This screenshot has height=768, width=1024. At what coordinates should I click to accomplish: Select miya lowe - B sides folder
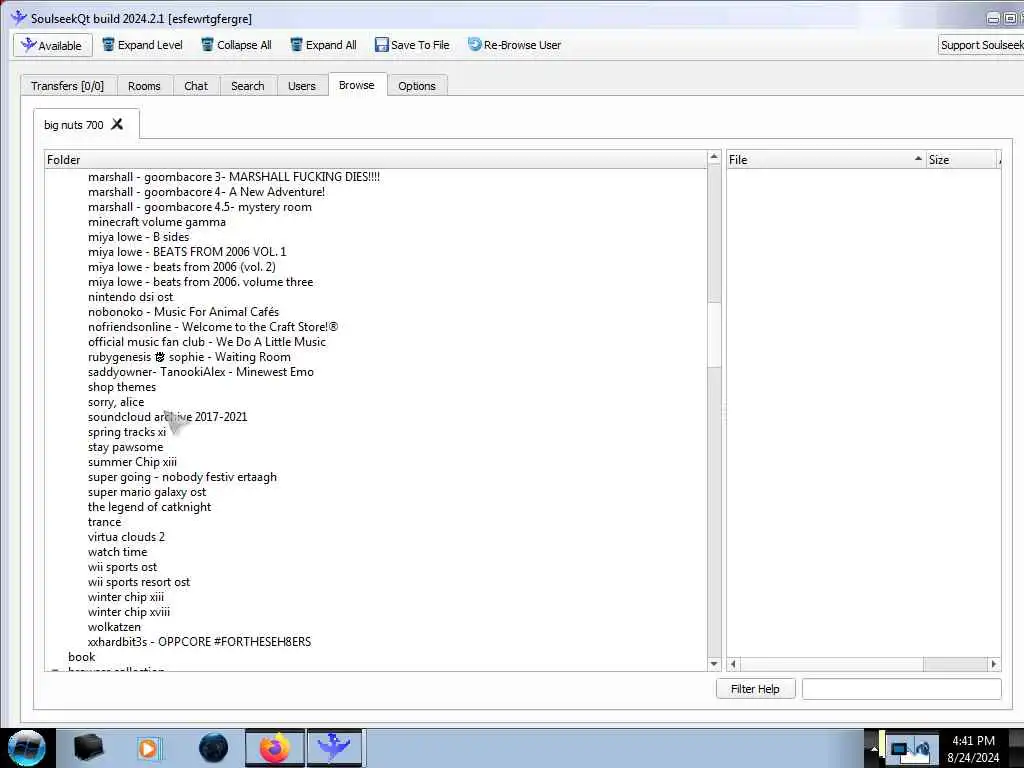138,237
